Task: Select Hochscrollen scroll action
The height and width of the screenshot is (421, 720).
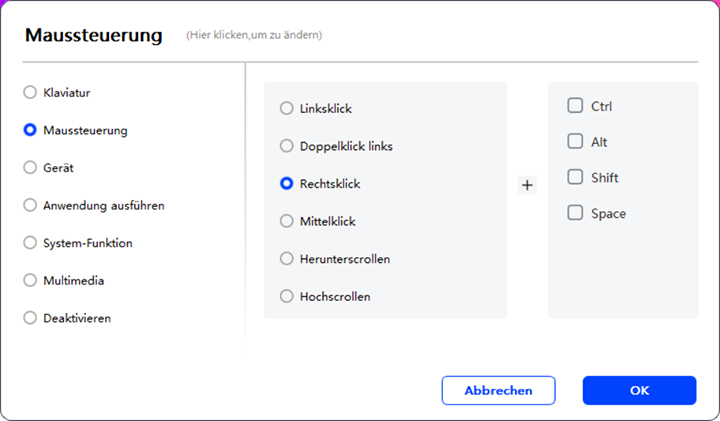Action: click(x=287, y=297)
